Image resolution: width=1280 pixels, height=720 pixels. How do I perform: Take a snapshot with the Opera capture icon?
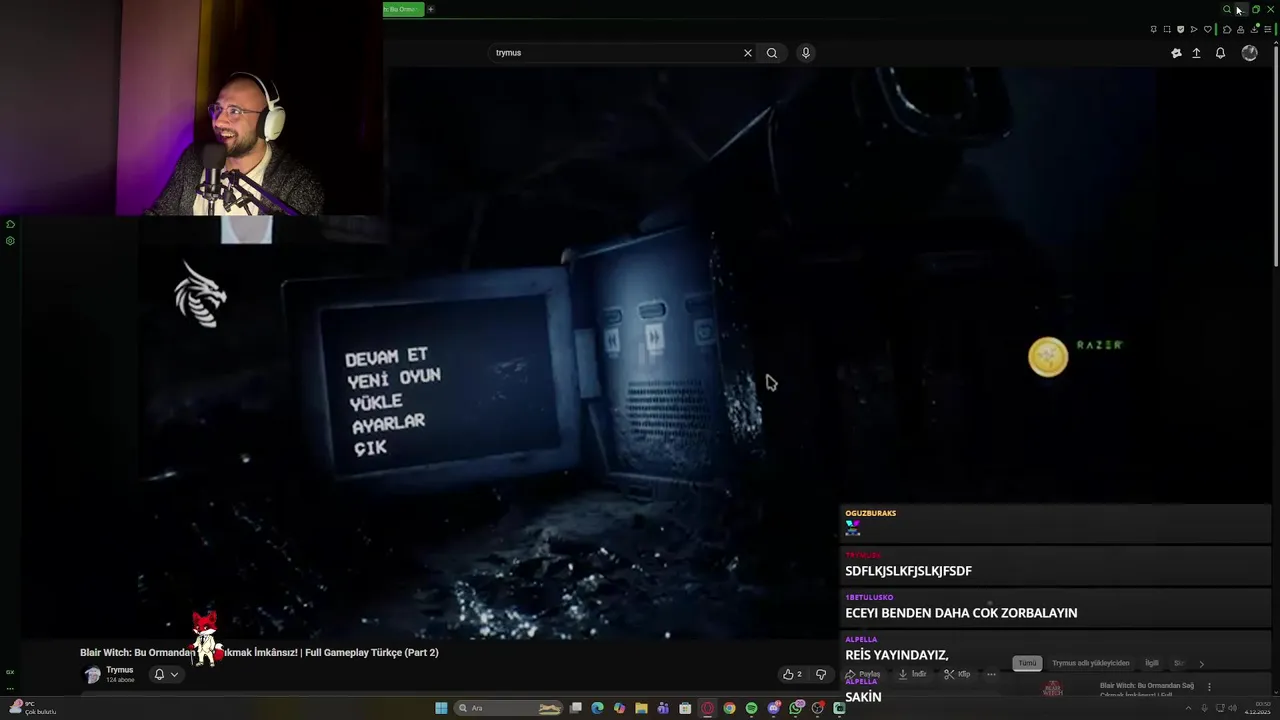point(1167,29)
